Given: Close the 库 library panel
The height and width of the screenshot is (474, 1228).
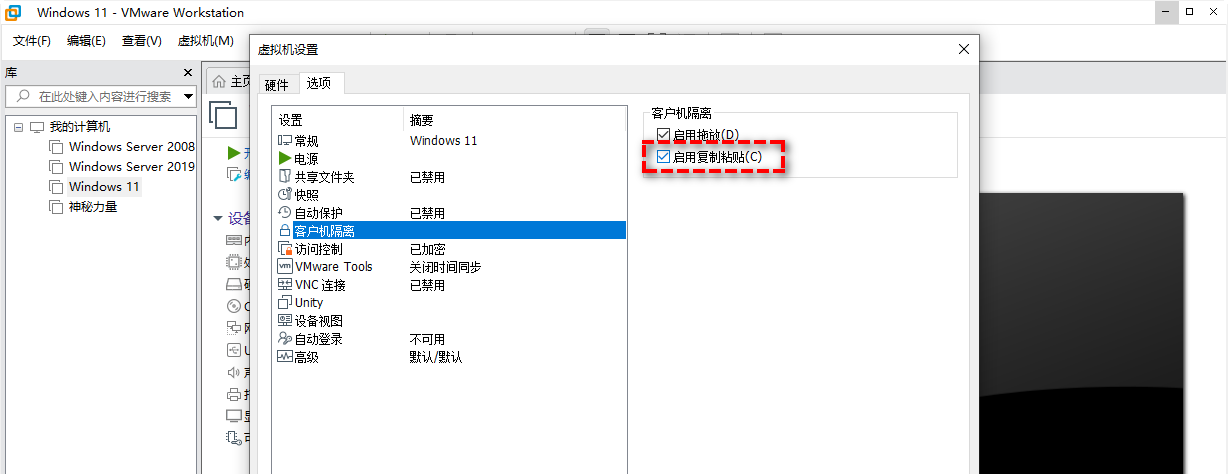Looking at the screenshot, I should click(x=187, y=73).
